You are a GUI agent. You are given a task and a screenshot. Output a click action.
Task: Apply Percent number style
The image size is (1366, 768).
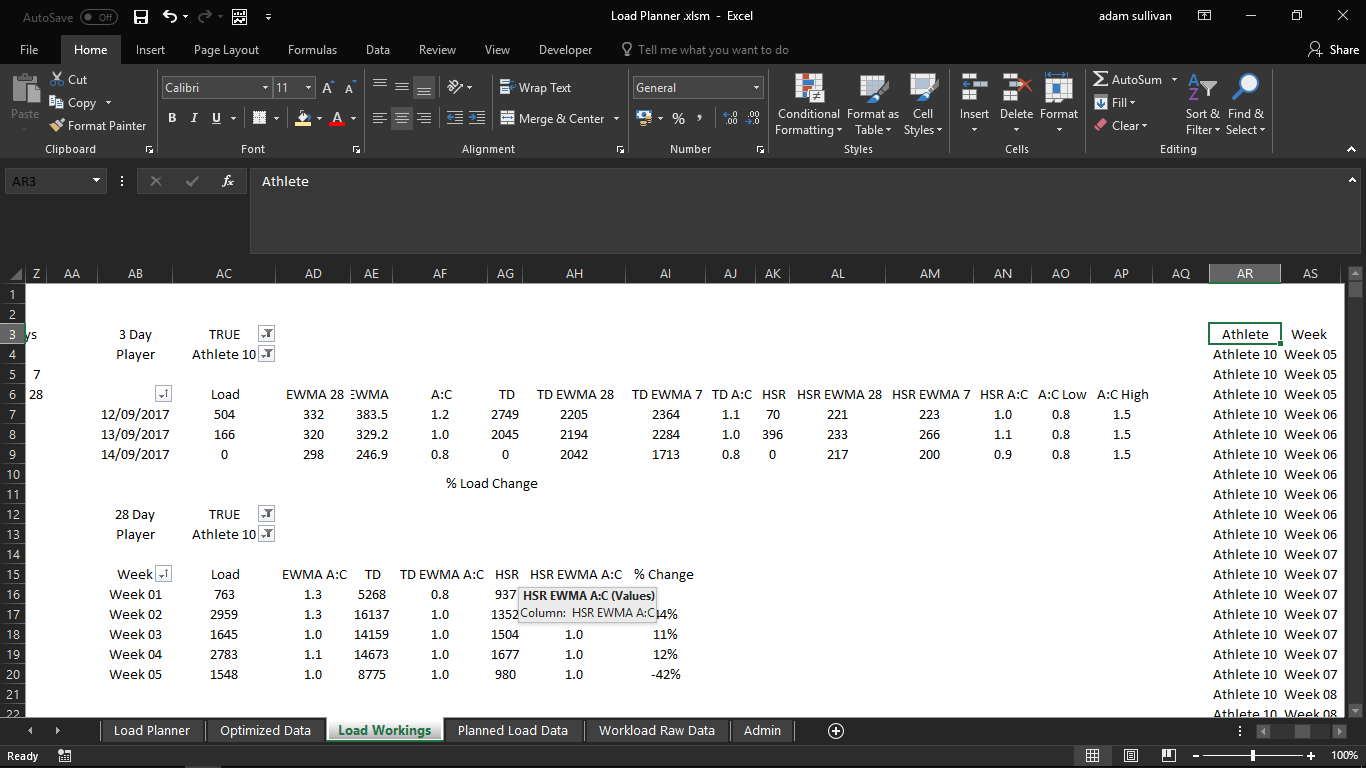tap(679, 118)
